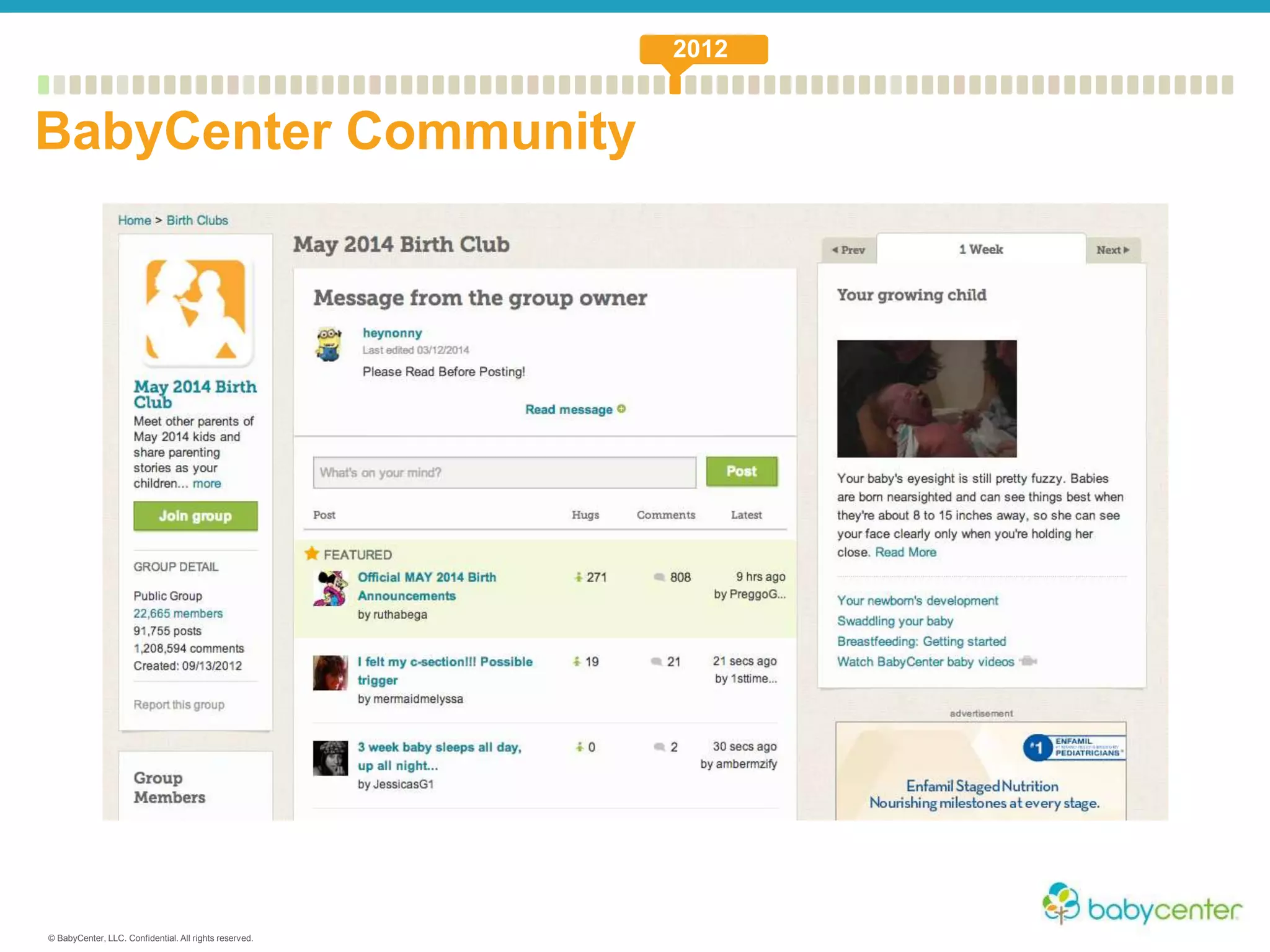
Task: Click the babycenter logo in the slide footer
Action: pos(1142,904)
